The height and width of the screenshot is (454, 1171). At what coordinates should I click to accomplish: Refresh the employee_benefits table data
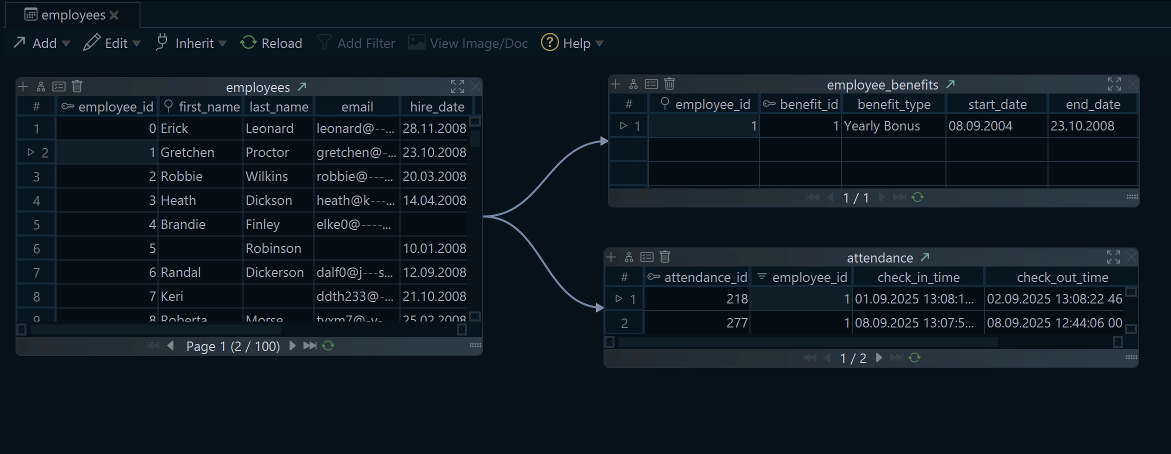coord(917,198)
